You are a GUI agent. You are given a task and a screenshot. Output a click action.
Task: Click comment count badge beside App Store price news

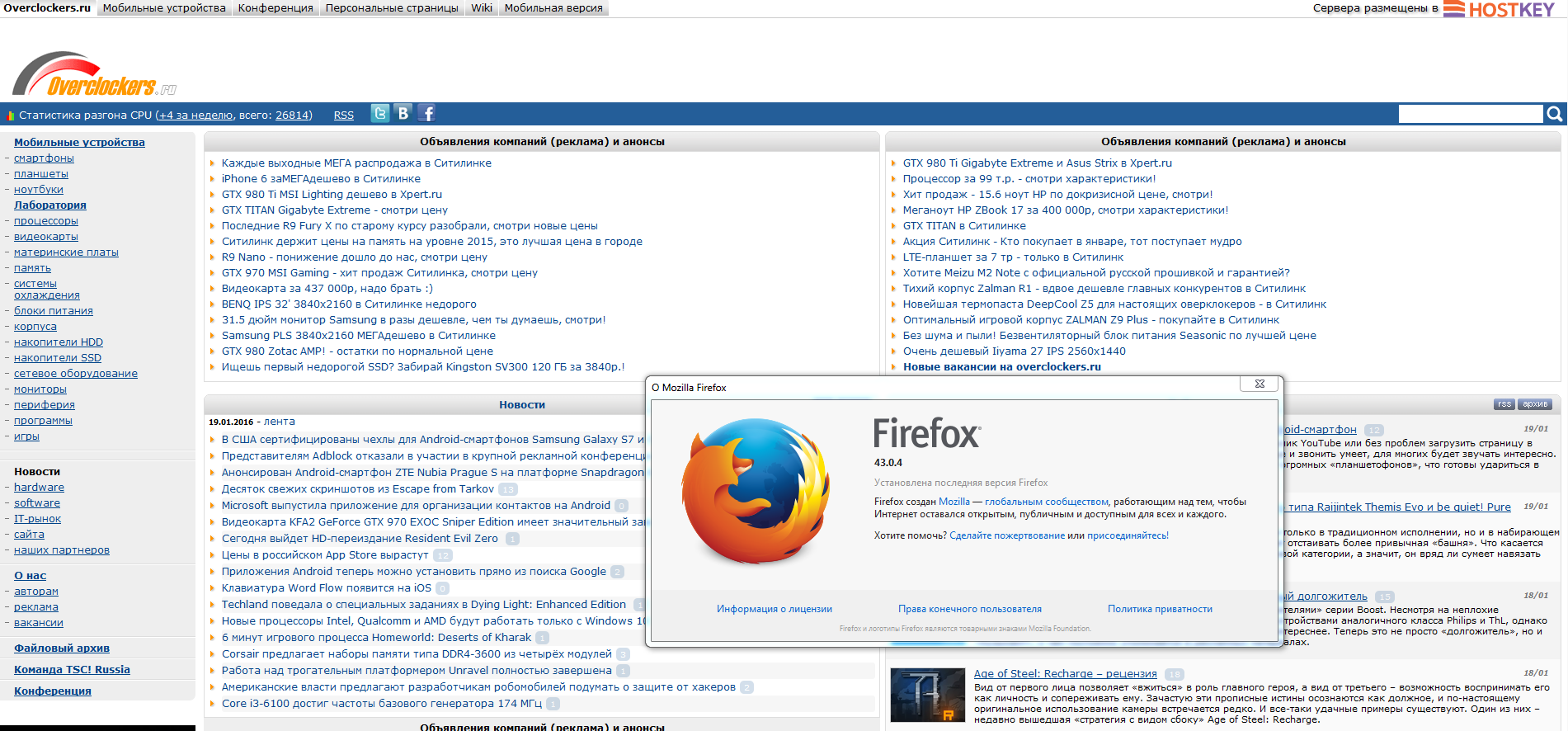443,555
